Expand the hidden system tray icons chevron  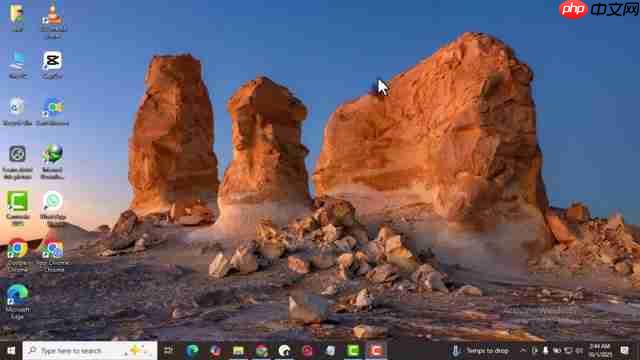[x=523, y=351]
